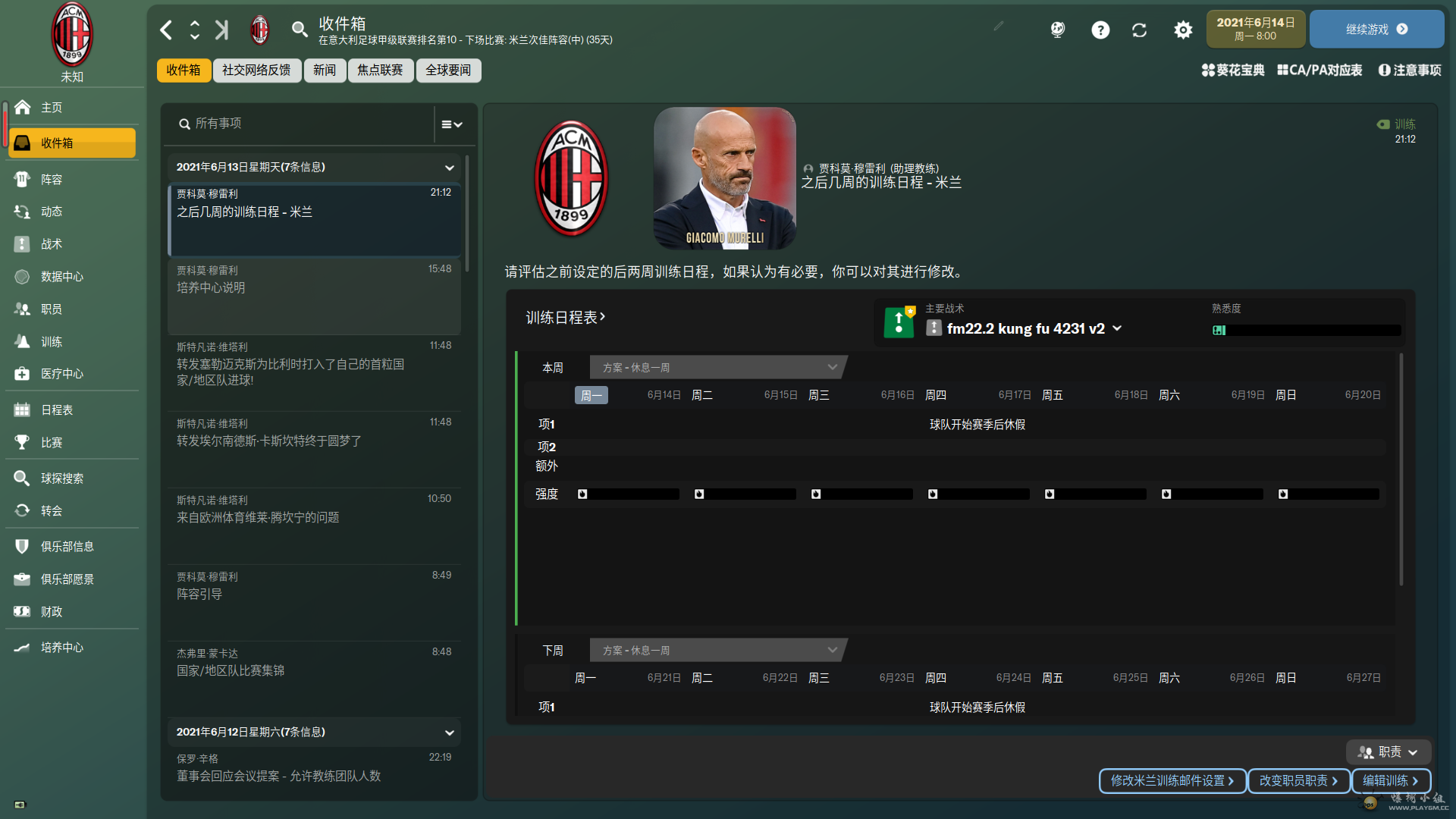Screen dimensions: 1456x819
Task: Open 战术 tactics in the sidebar
Action: [x=72, y=244]
